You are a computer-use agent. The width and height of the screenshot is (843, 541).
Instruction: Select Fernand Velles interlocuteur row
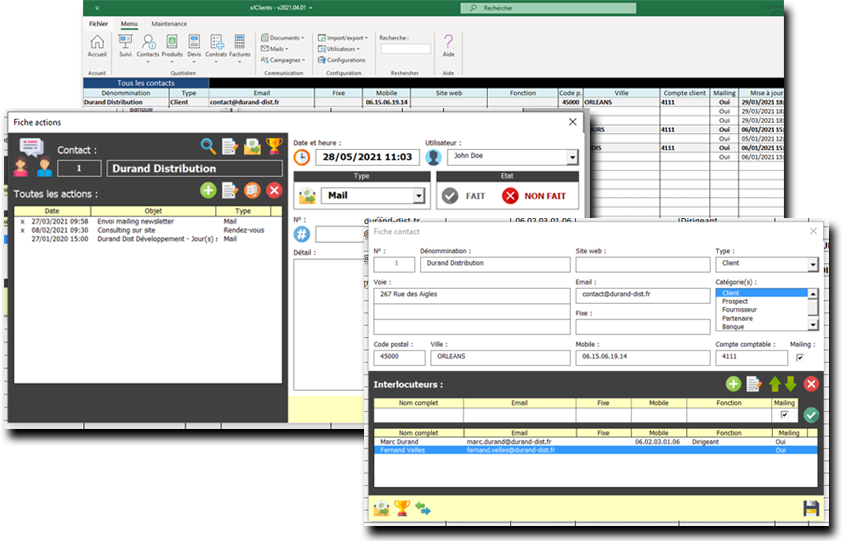click(596, 450)
